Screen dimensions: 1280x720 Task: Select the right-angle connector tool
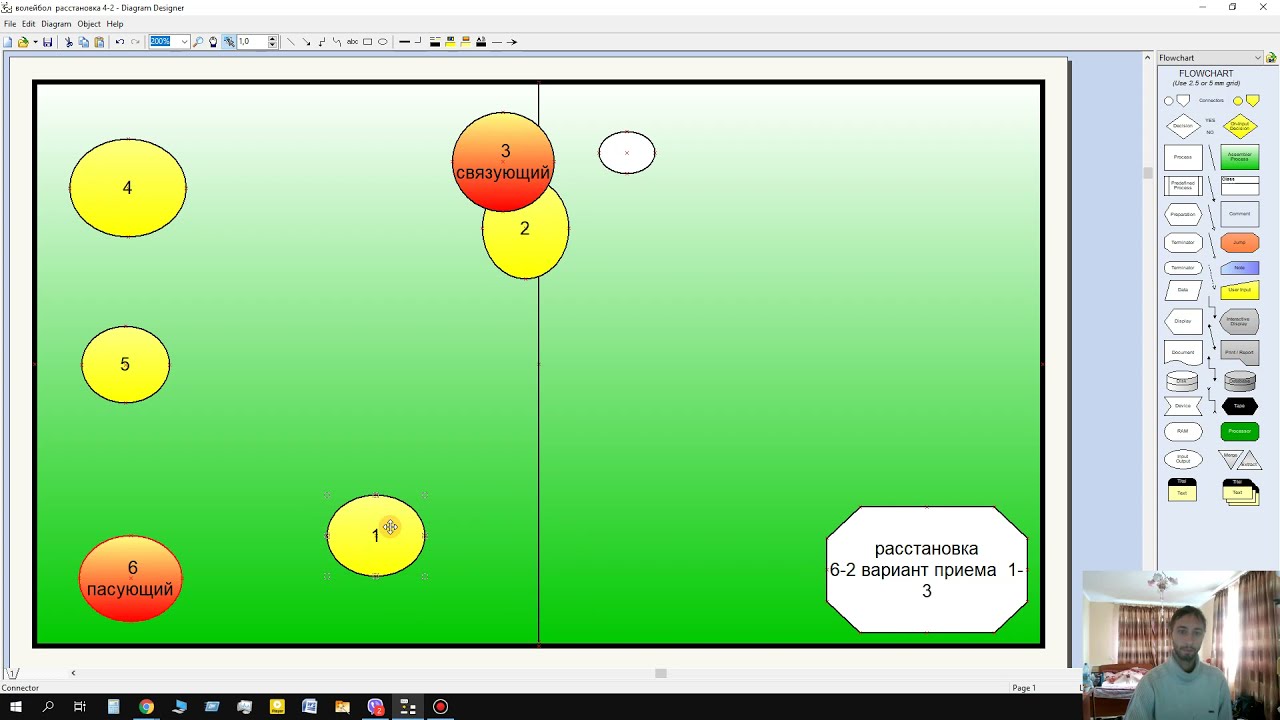(321, 42)
